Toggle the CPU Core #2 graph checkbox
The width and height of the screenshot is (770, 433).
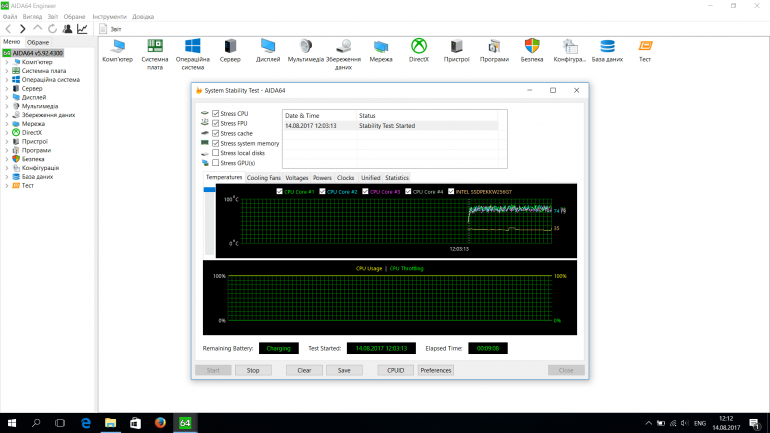pyautogui.click(x=322, y=191)
